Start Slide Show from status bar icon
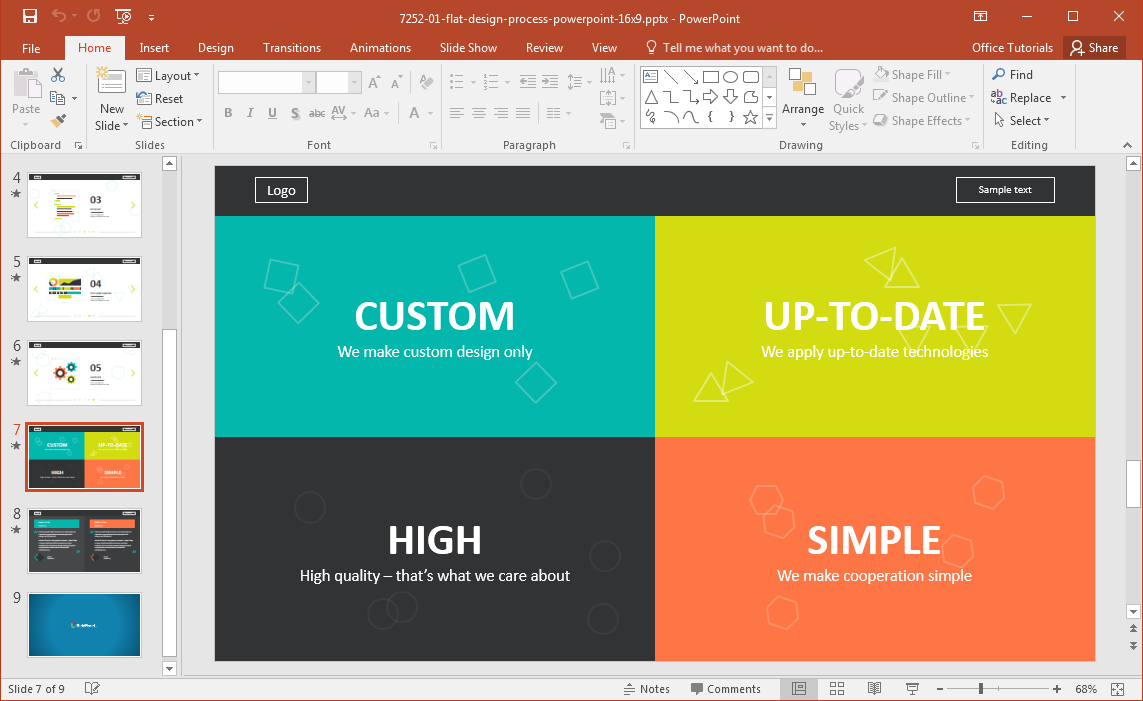1143x701 pixels. pyautogui.click(x=912, y=689)
